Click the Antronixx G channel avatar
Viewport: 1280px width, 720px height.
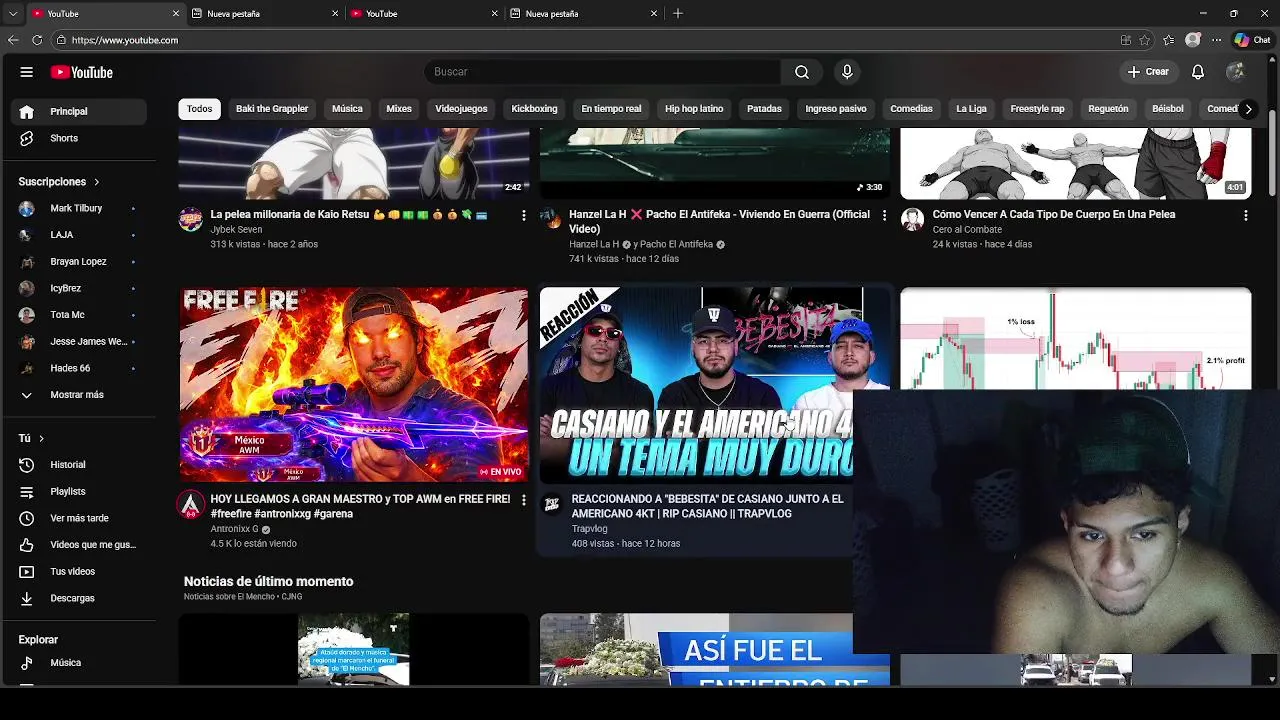(191, 504)
